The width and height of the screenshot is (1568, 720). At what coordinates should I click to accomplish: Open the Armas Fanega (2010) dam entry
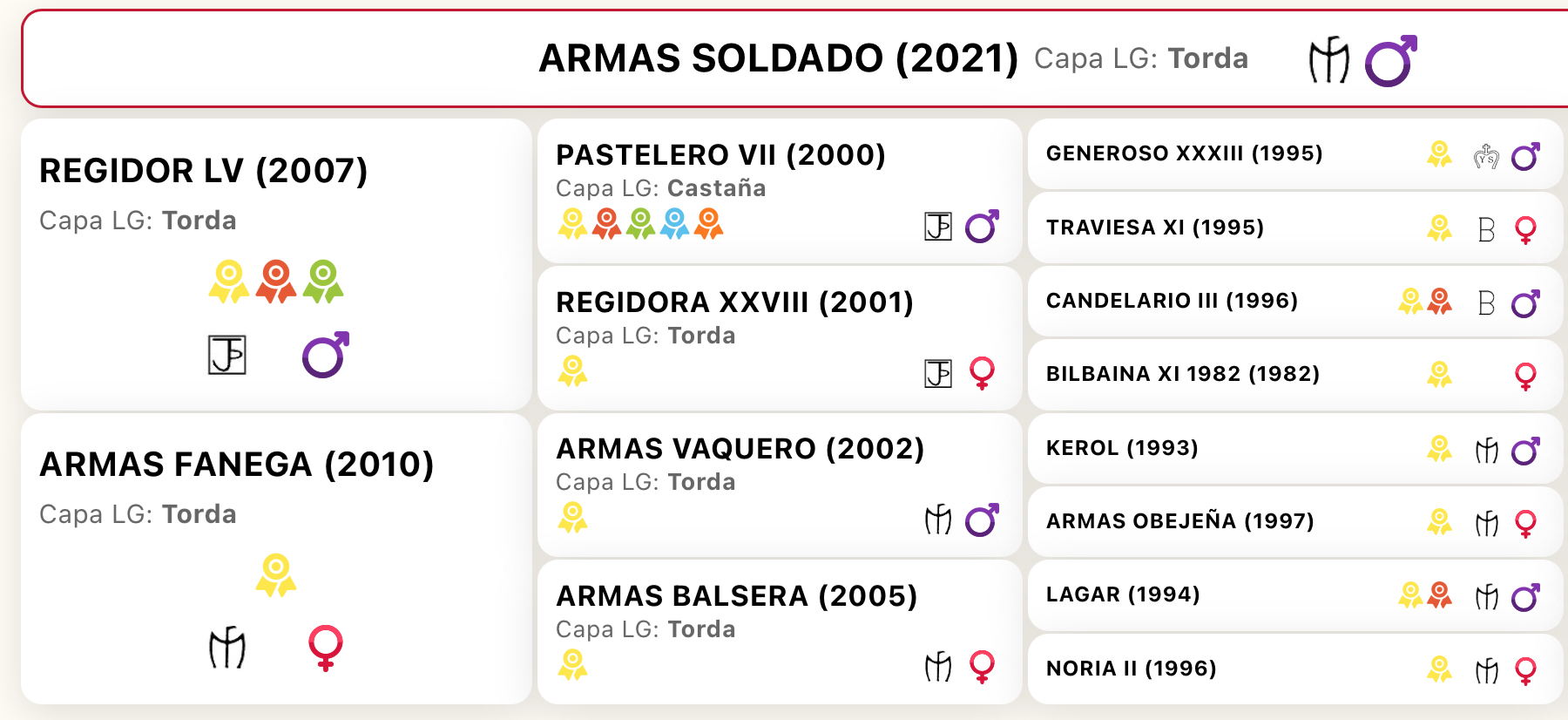[x=237, y=465]
